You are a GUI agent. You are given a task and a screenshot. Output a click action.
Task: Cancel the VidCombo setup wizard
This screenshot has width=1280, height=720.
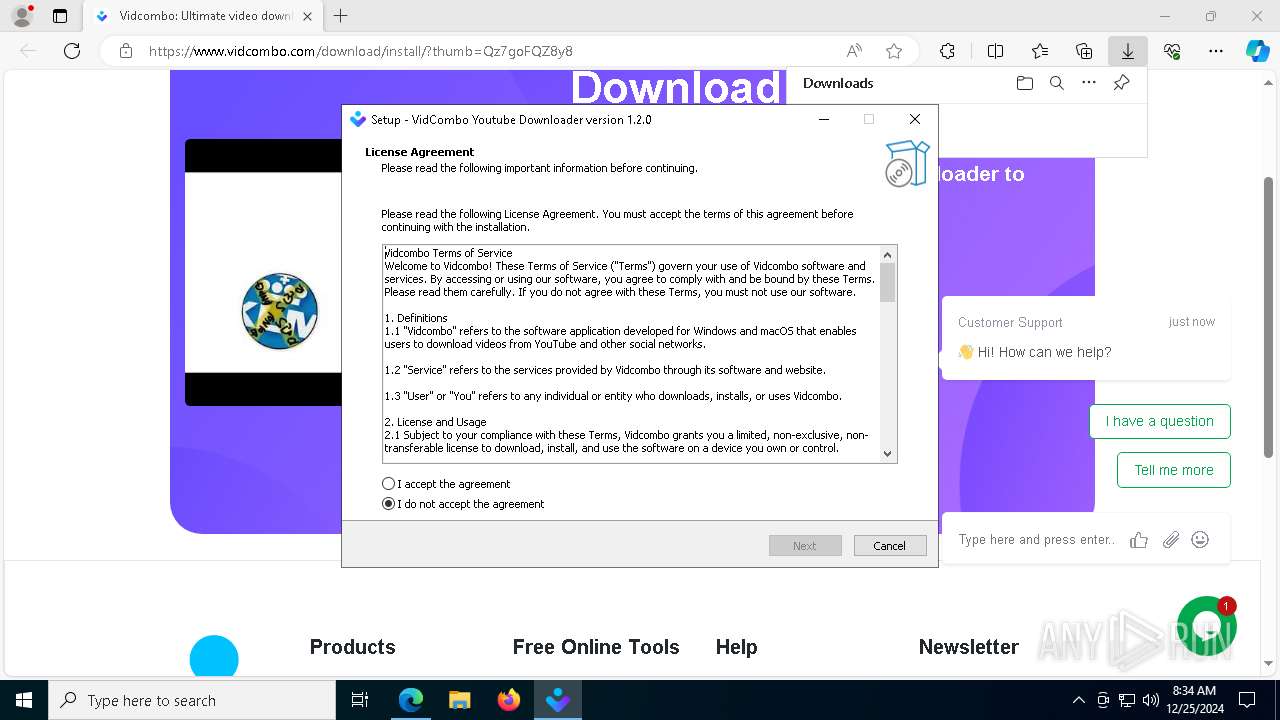[x=890, y=546]
